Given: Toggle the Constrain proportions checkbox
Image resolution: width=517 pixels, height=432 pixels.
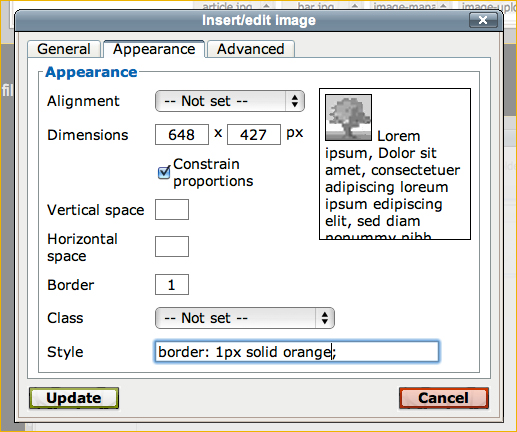Looking at the screenshot, I should click(x=164, y=173).
